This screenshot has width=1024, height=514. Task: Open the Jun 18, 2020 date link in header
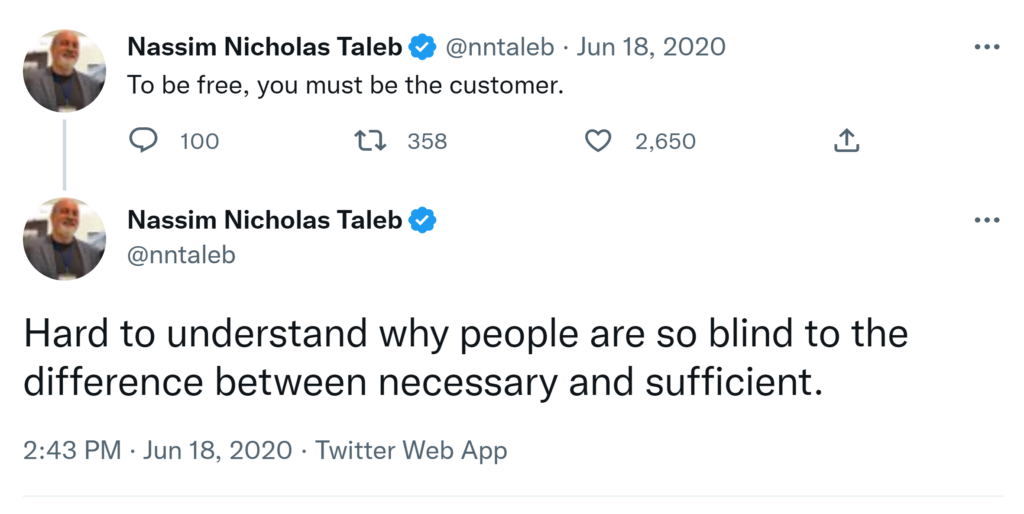(651, 47)
